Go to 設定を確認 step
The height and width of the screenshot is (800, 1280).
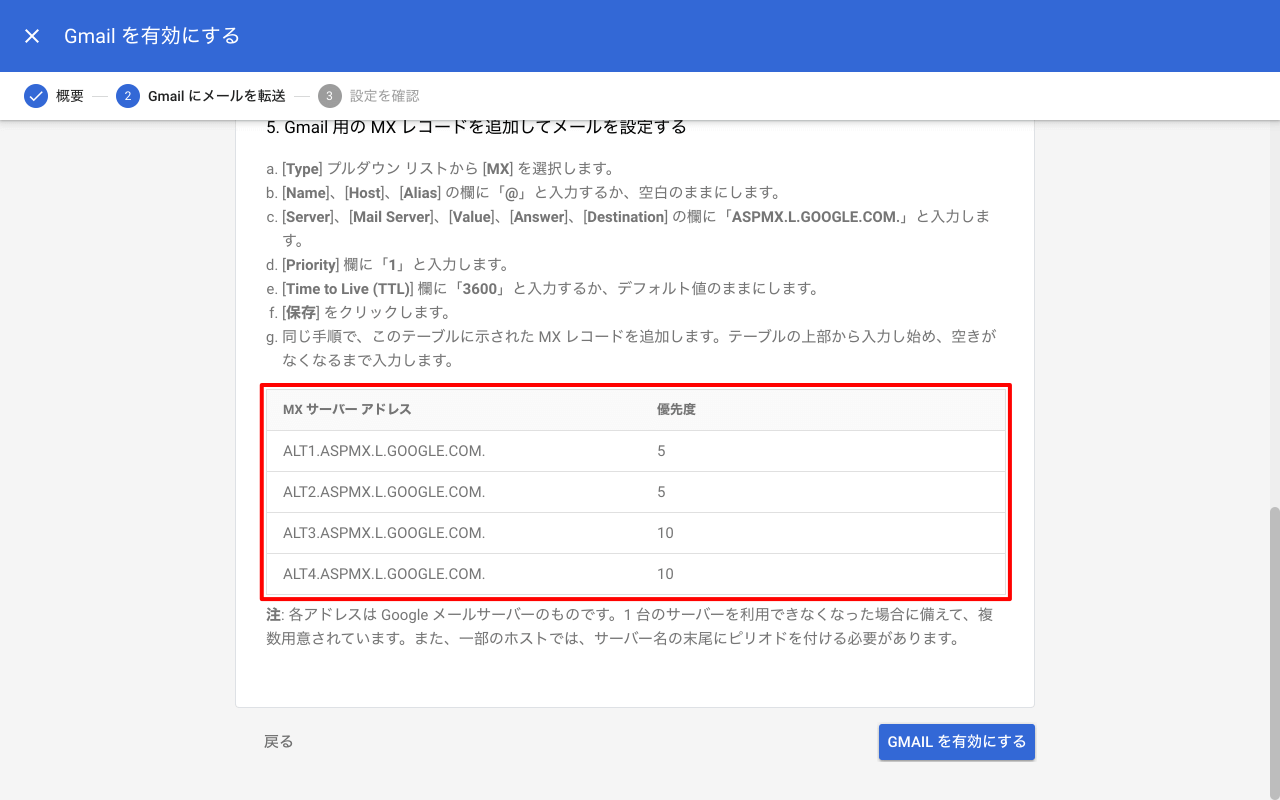(385, 96)
